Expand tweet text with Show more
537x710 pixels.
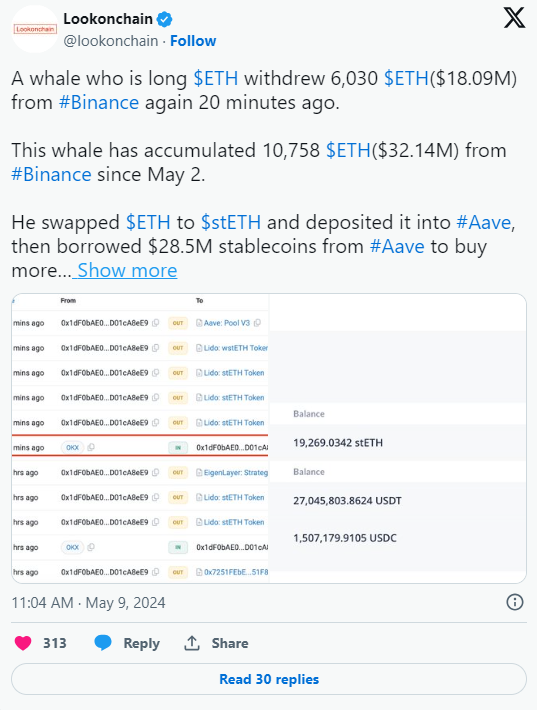tap(127, 270)
